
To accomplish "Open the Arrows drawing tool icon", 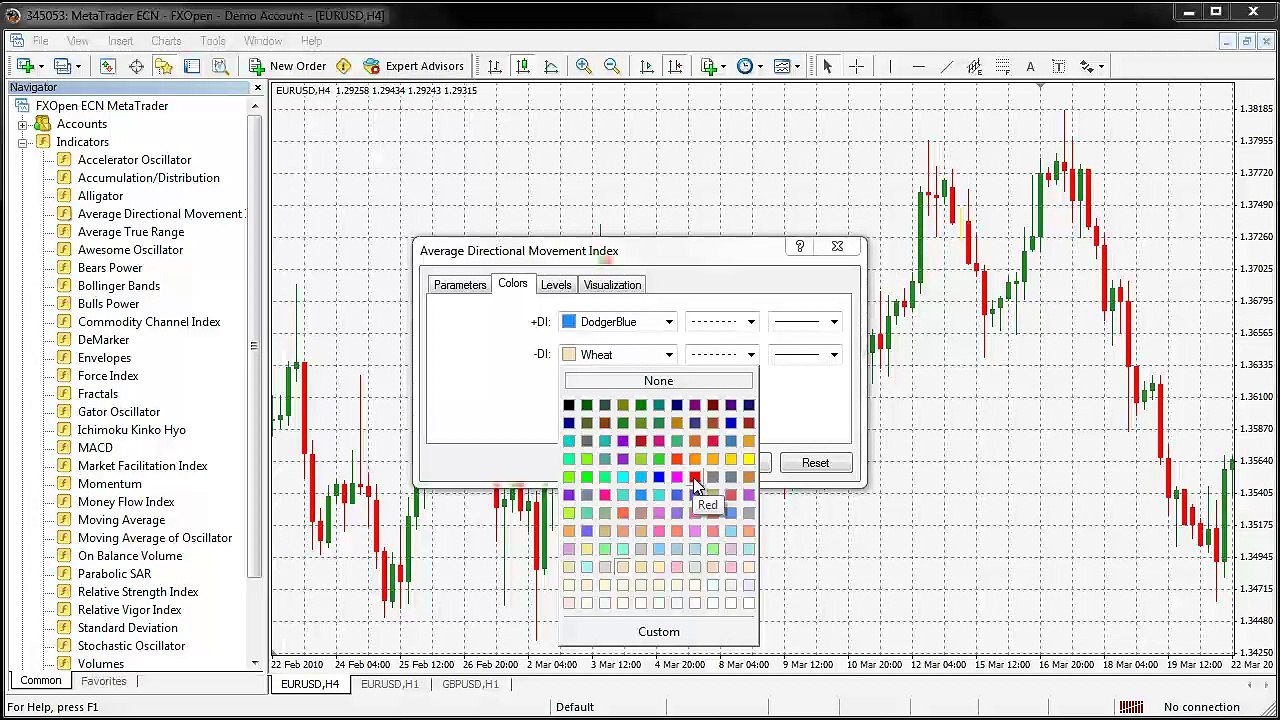I will point(1086,66).
